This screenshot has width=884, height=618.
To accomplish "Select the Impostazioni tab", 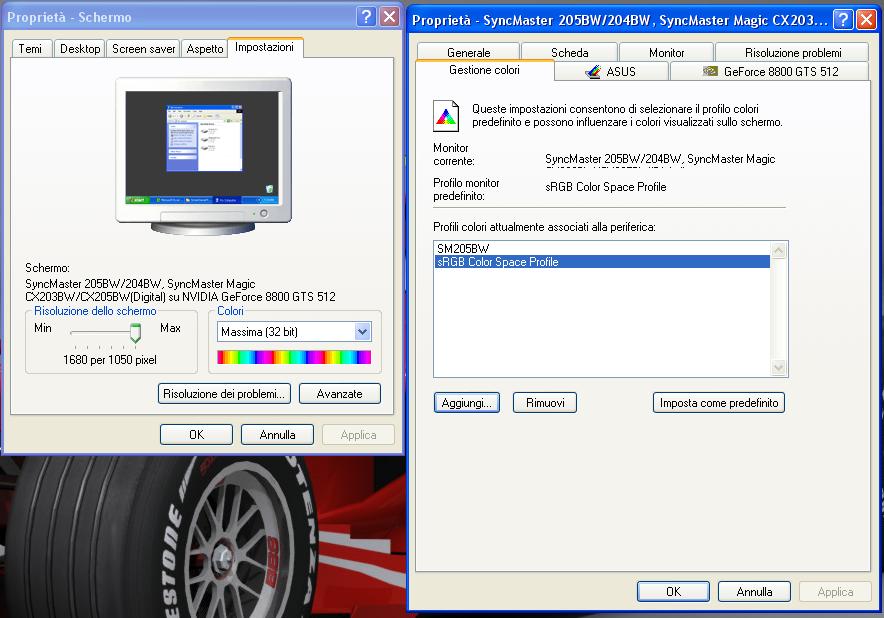I will click(x=264, y=47).
